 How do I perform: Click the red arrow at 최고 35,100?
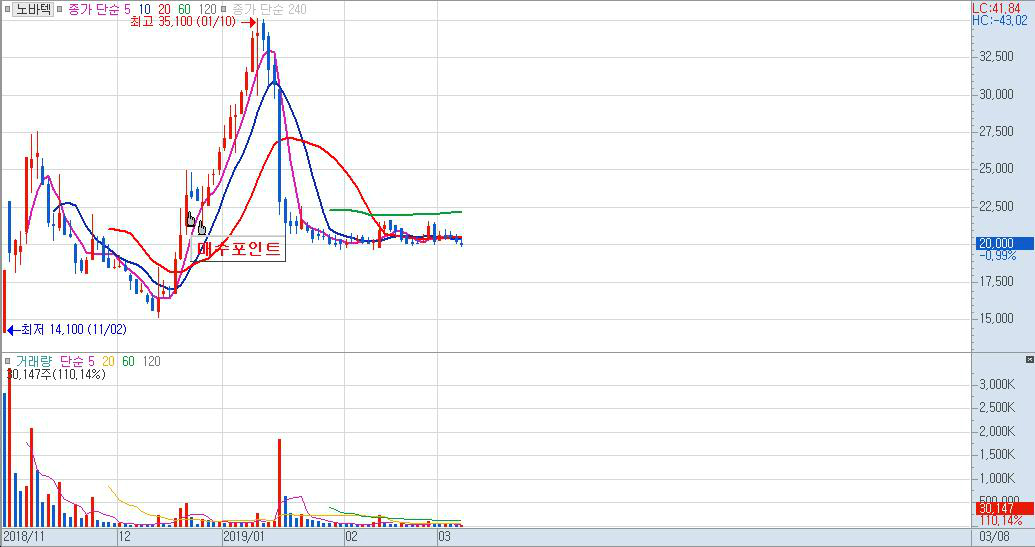pos(249,22)
